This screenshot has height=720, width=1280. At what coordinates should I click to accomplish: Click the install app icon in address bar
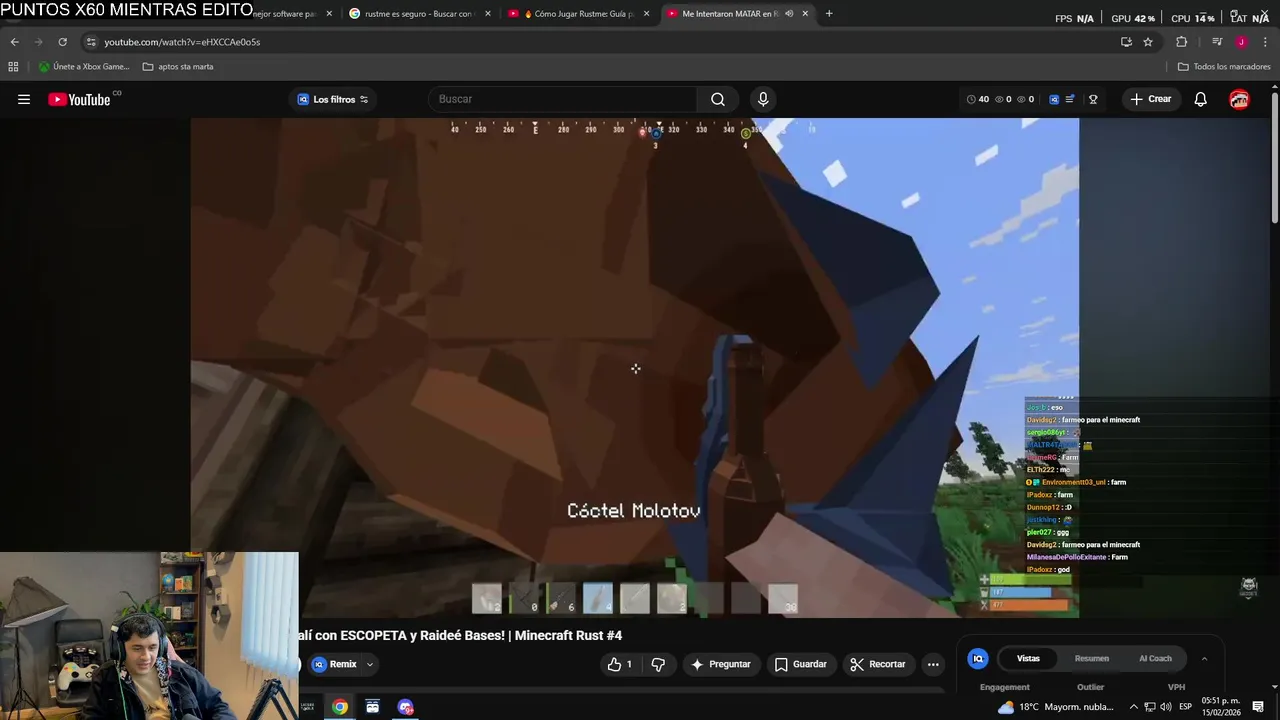(1126, 42)
